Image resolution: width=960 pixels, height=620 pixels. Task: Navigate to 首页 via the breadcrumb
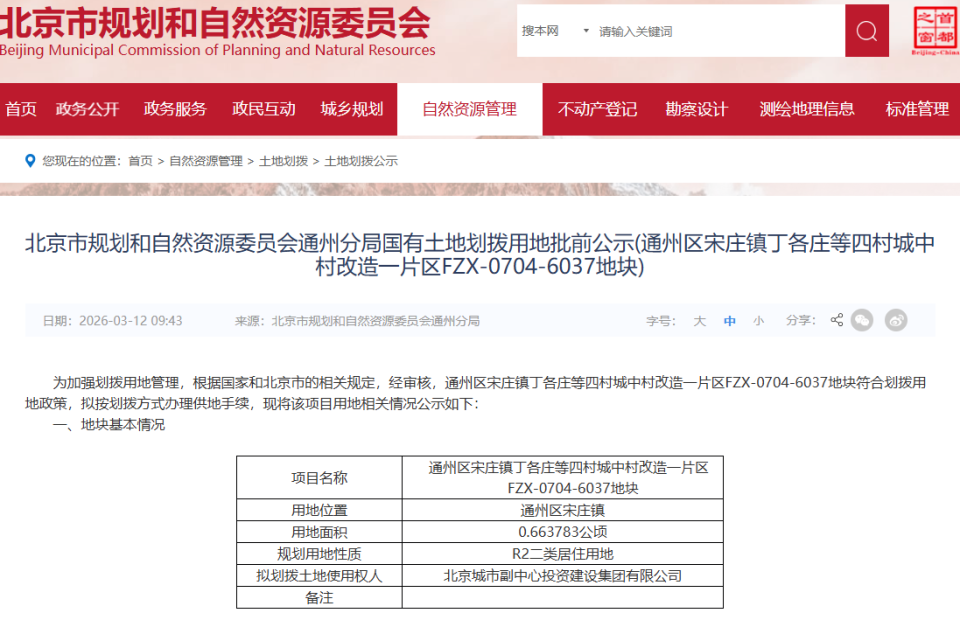pyautogui.click(x=140, y=159)
